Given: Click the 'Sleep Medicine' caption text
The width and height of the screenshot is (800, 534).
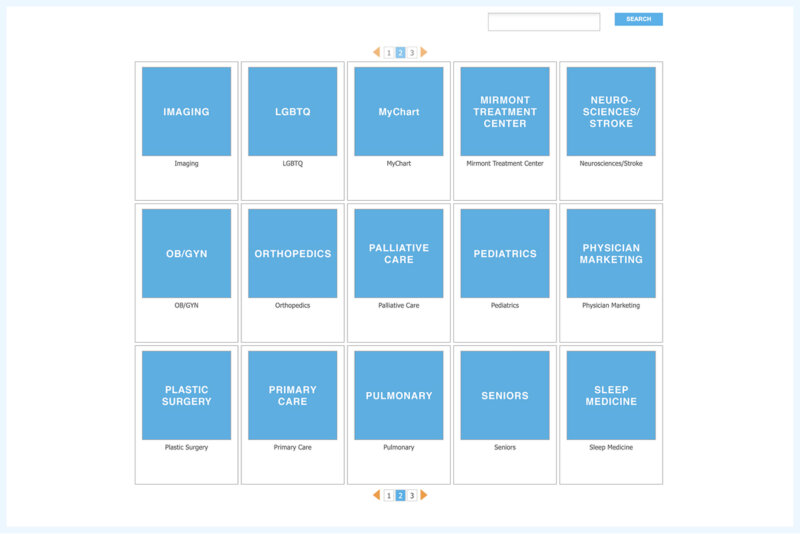Looking at the screenshot, I should pyautogui.click(x=611, y=447).
